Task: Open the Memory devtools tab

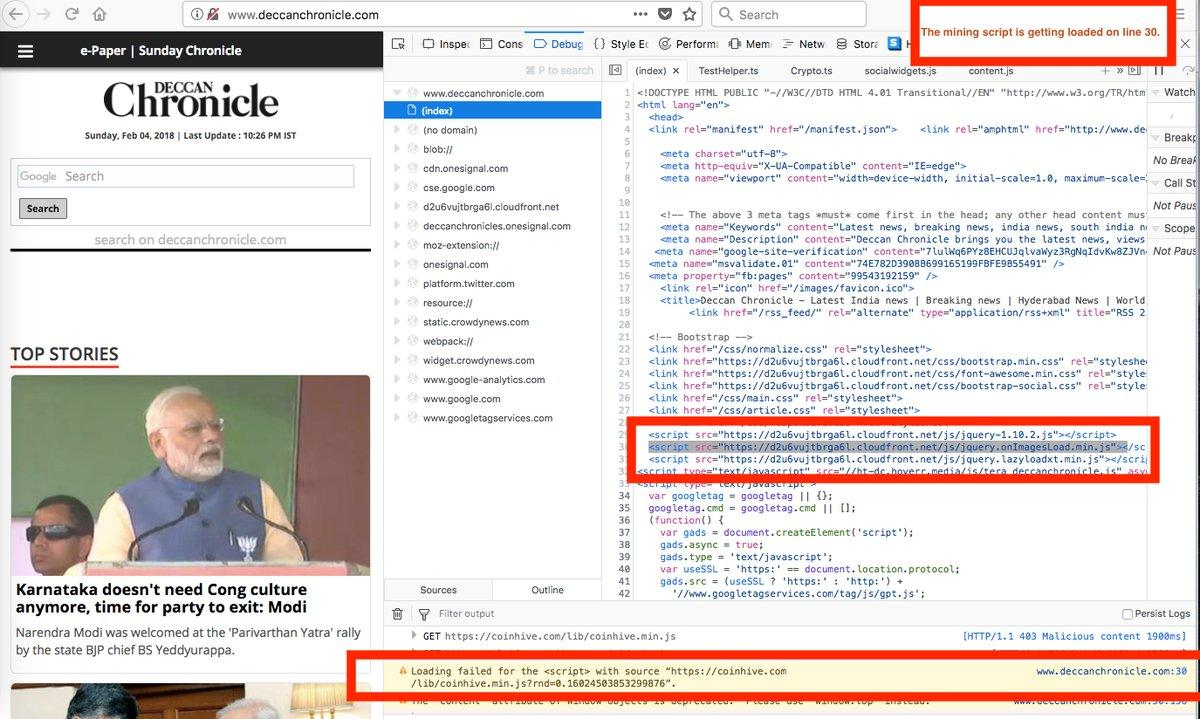Action: click(x=750, y=44)
